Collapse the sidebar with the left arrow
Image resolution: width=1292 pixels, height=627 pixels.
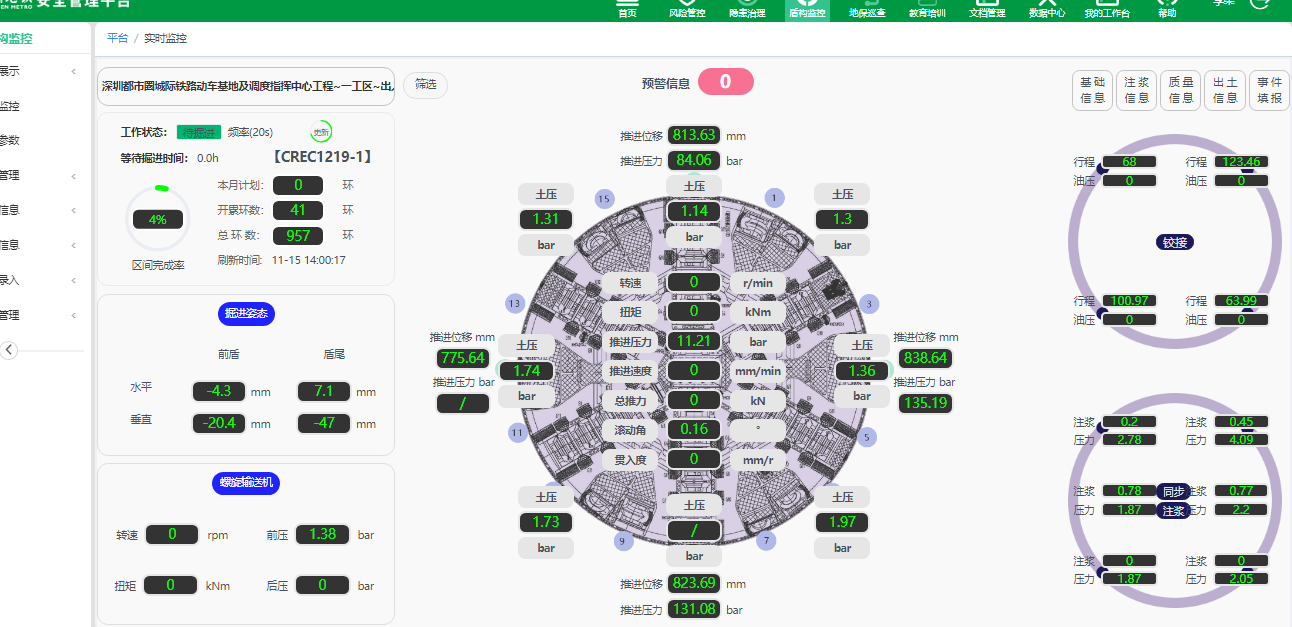click(9, 350)
